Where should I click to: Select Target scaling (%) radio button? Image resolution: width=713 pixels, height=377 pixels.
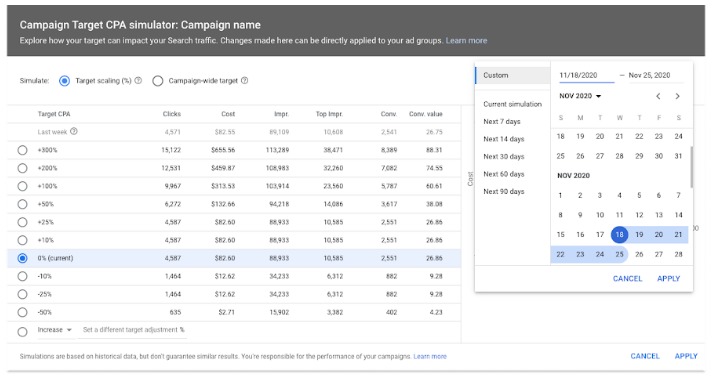[65, 81]
